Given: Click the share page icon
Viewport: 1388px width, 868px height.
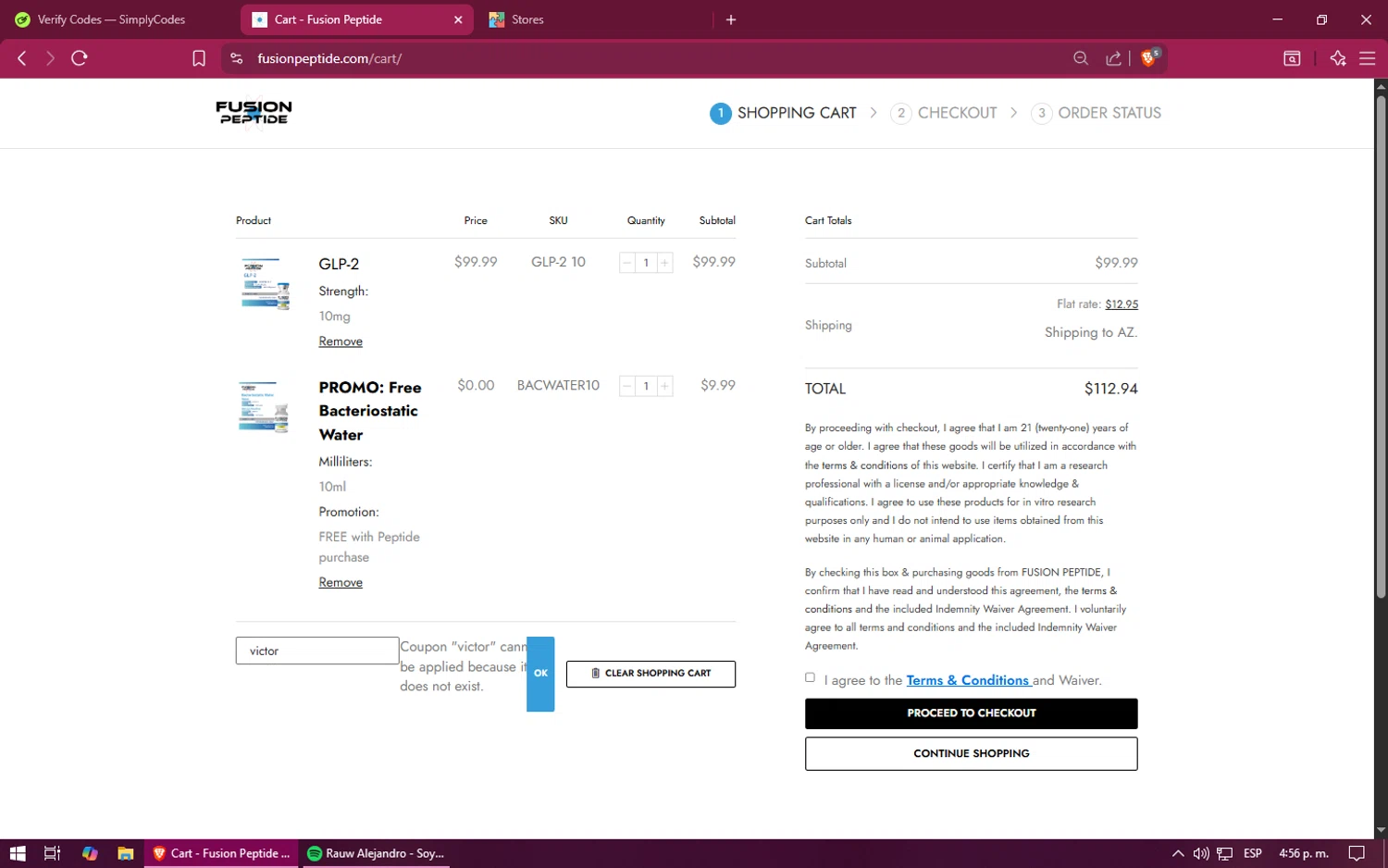Looking at the screenshot, I should coord(1113,58).
